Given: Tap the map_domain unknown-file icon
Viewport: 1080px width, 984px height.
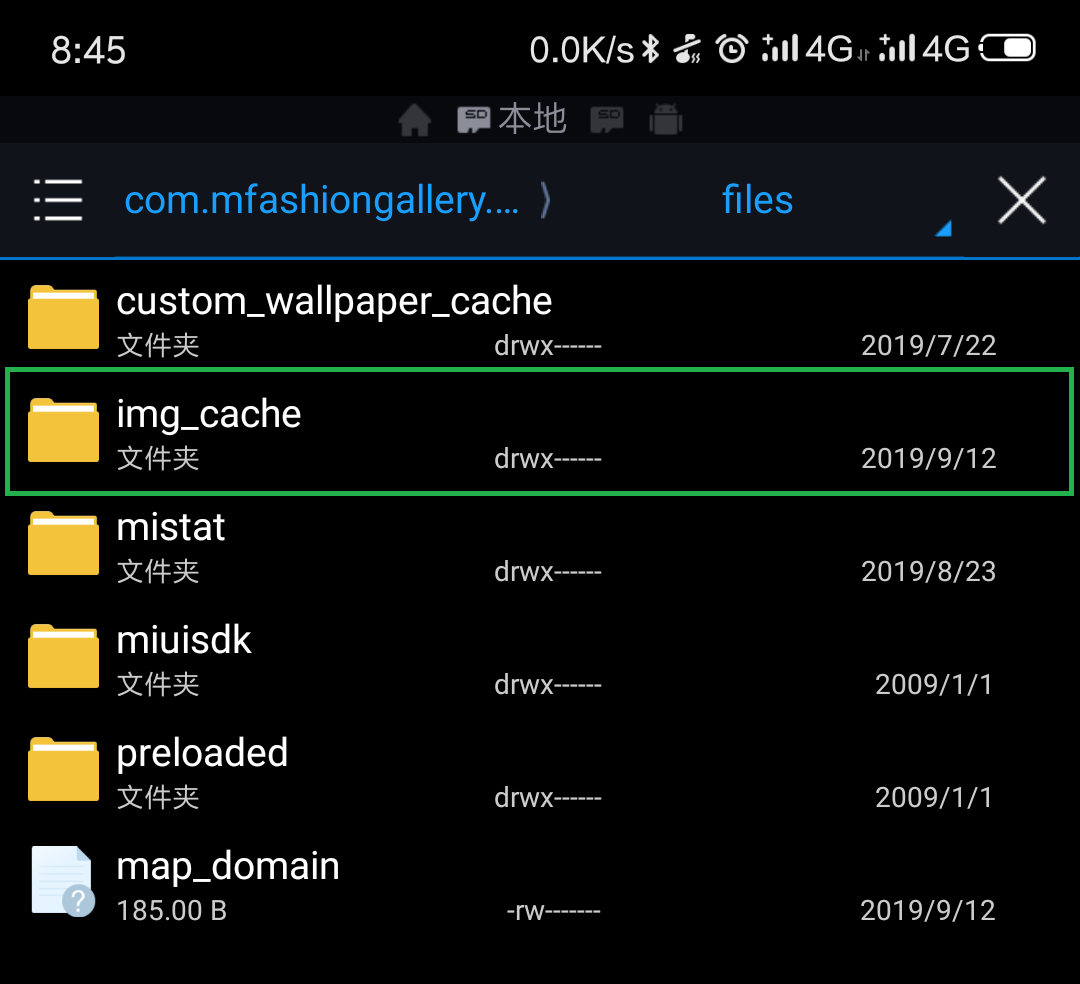Looking at the screenshot, I should 63,881.
